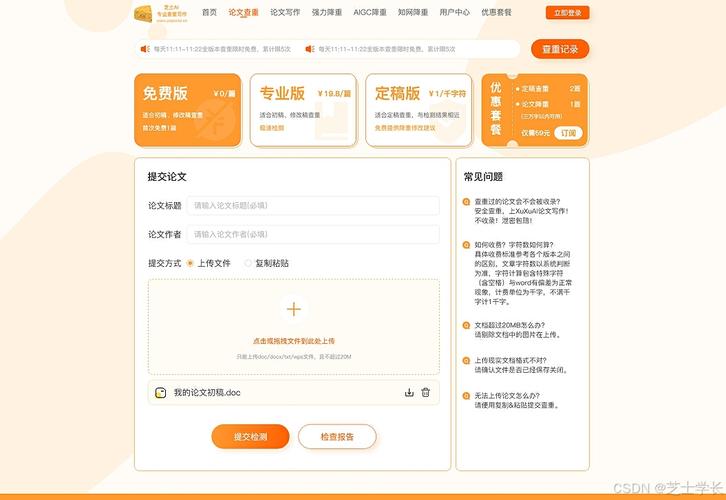Go to 用户中心 in the top menu
The image size is (726, 500).
coord(455,12)
